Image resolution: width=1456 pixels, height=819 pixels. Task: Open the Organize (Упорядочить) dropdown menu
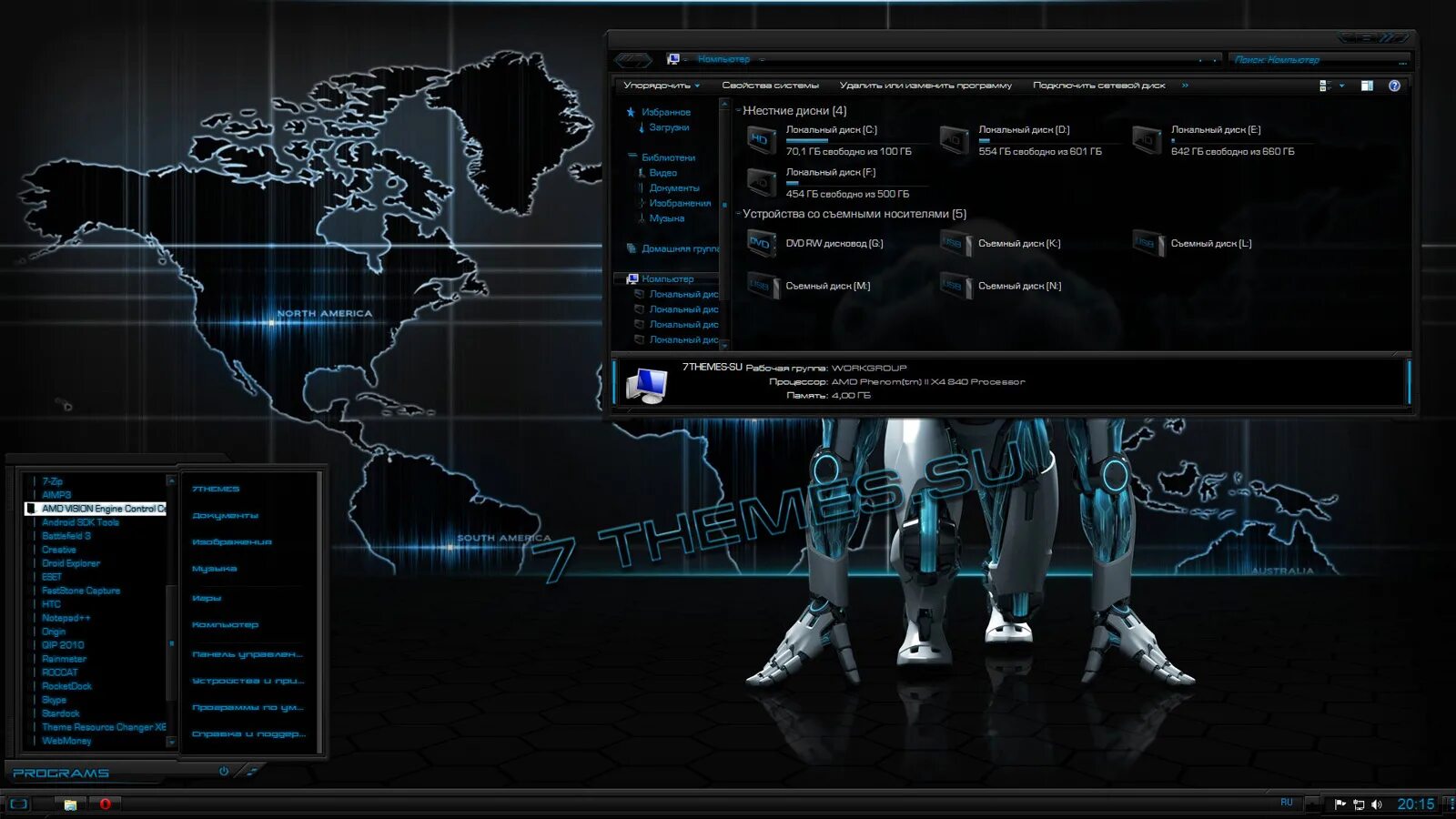[x=662, y=86]
